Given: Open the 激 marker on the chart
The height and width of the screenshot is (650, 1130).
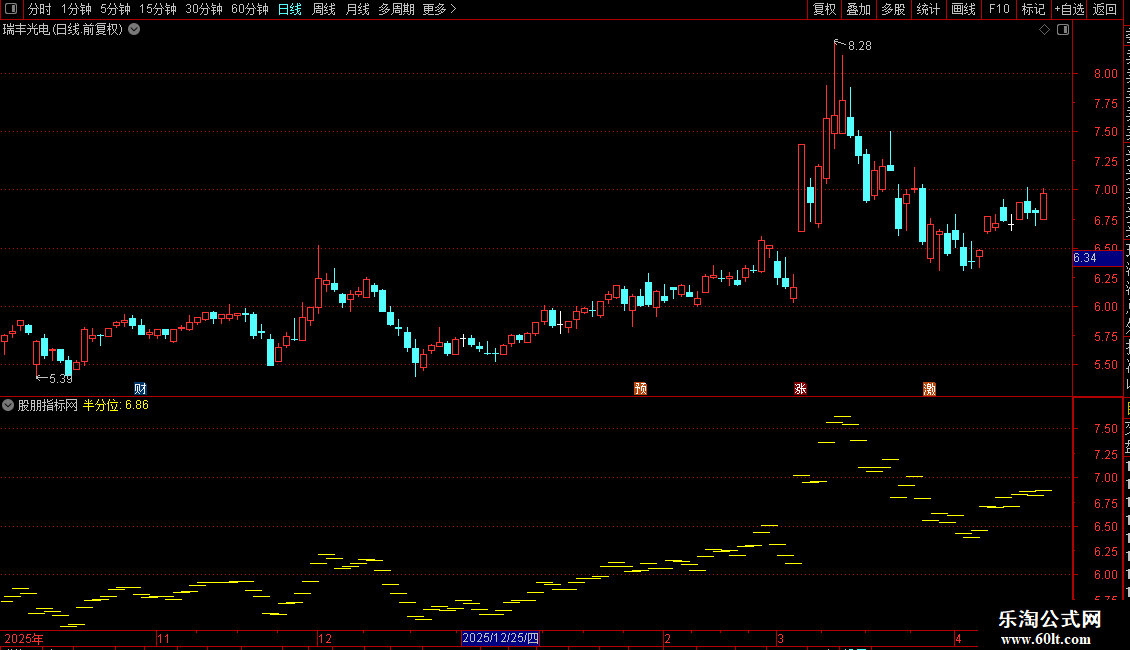Looking at the screenshot, I should 930,389.
